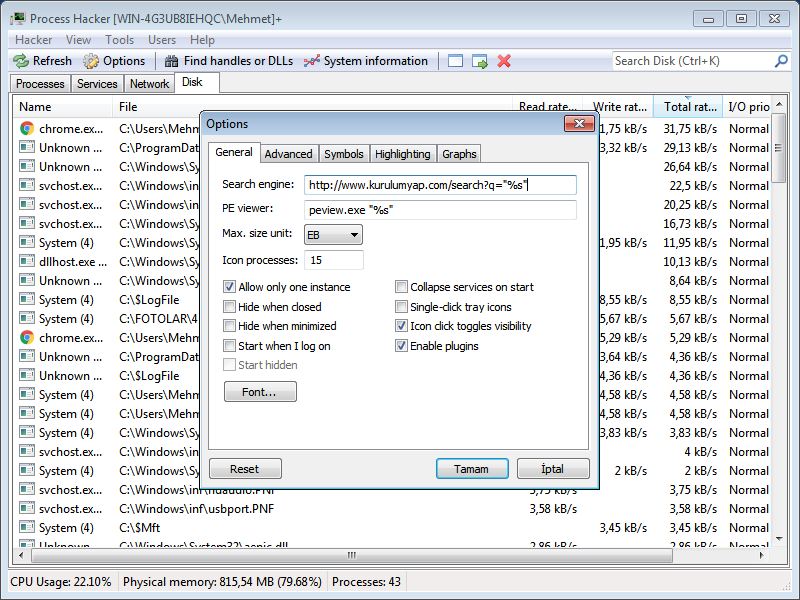Open Find handles or DLLs

(229, 61)
